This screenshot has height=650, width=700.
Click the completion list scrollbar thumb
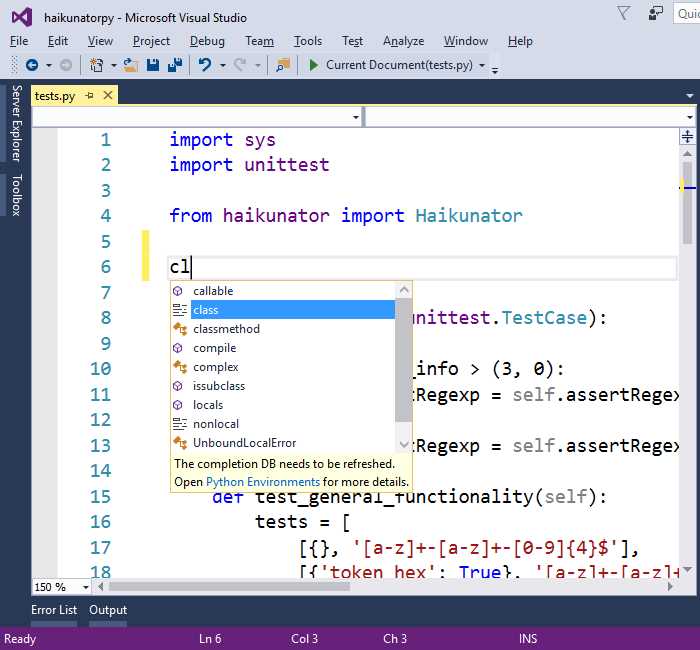tap(404, 360)
